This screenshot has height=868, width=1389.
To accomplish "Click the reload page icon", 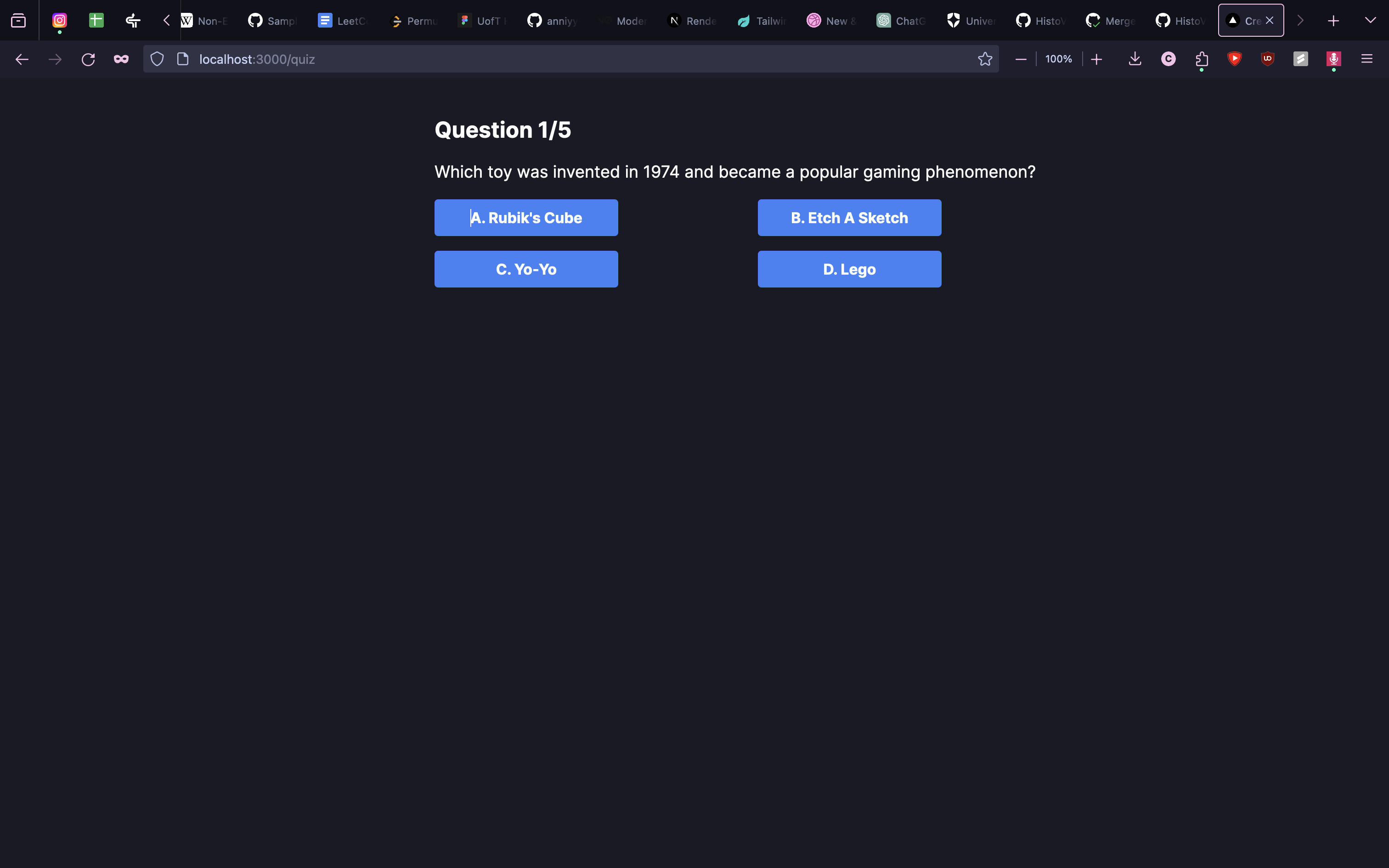I will tap(88, 59).
